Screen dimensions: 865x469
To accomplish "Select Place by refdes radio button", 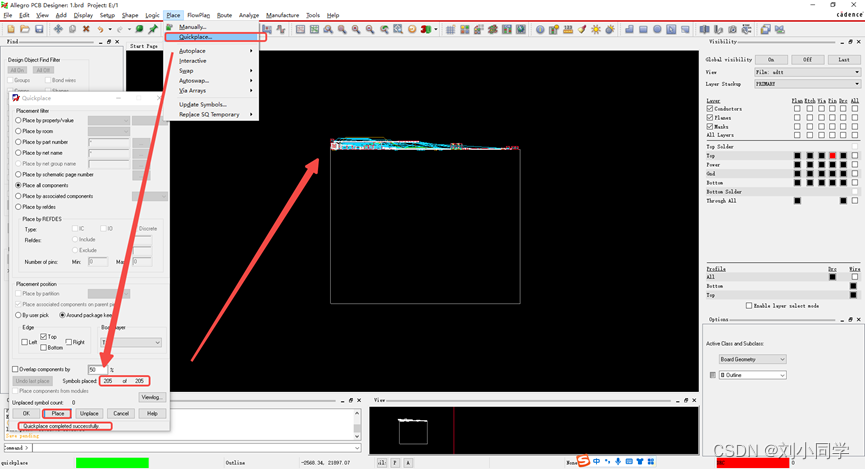I will click(x=18, y=207).
